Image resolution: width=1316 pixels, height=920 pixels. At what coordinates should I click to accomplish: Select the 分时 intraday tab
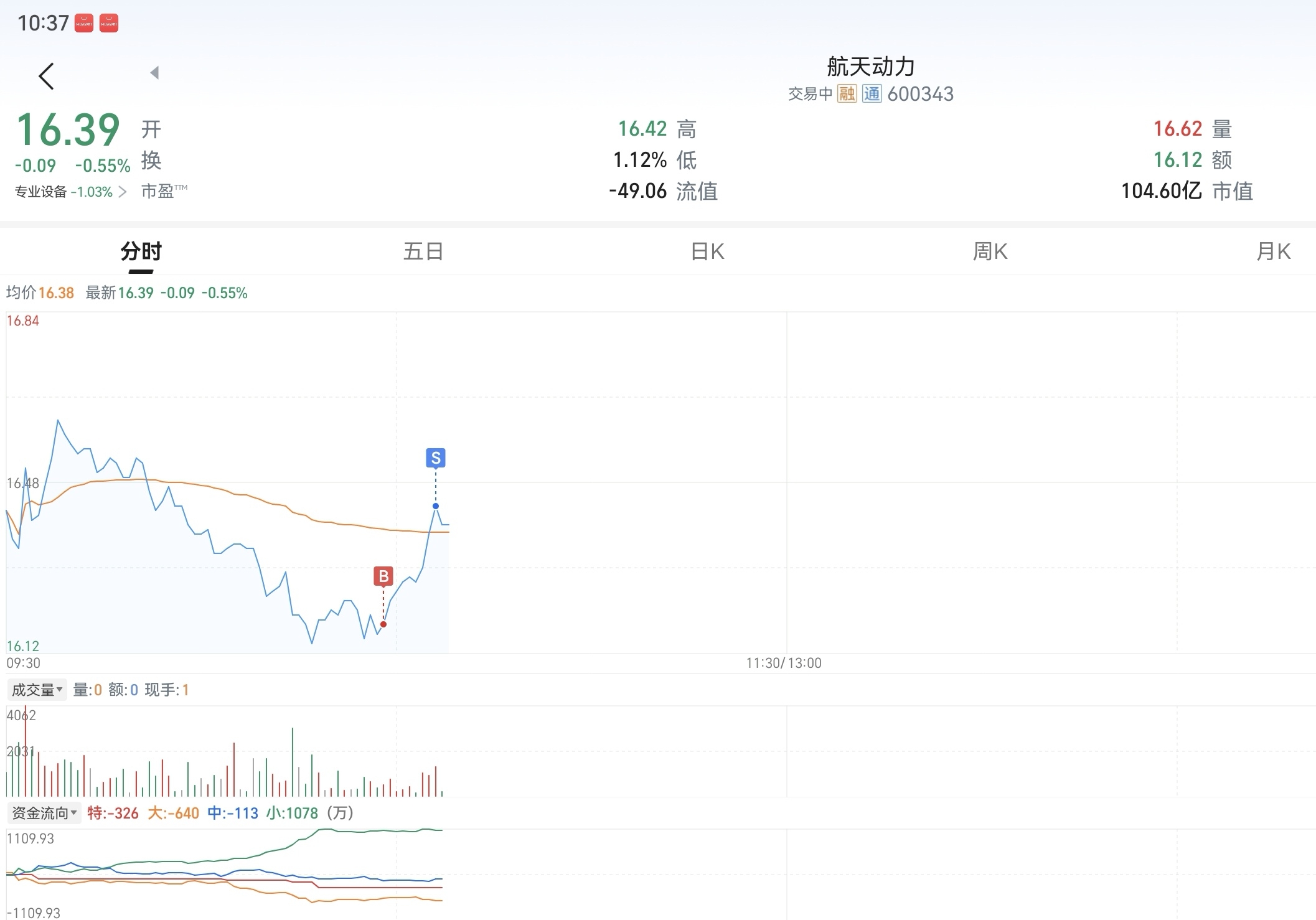(141, 251)
